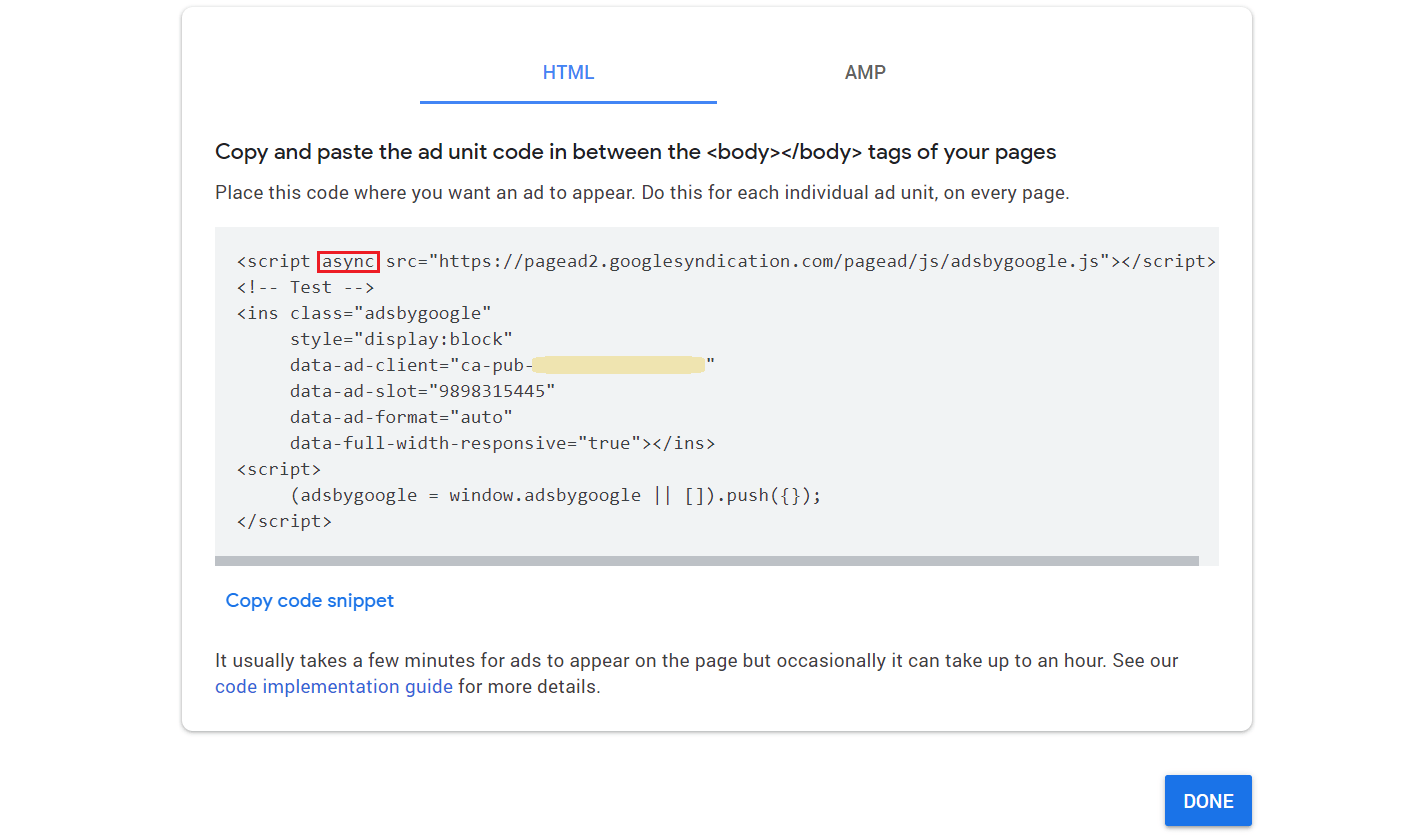Open the code implementation guide link
The width and height of the screenshot is (1421, 838).
333,686
